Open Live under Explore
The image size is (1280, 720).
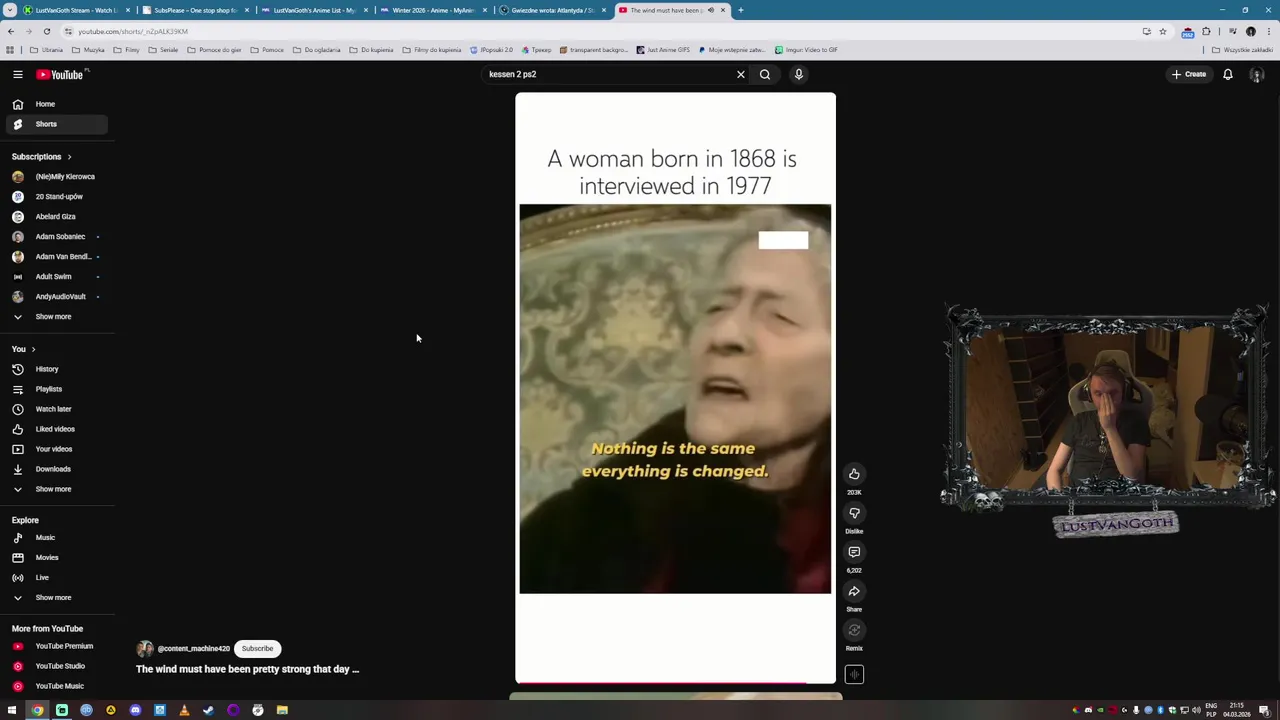click(x=55, y=578)
